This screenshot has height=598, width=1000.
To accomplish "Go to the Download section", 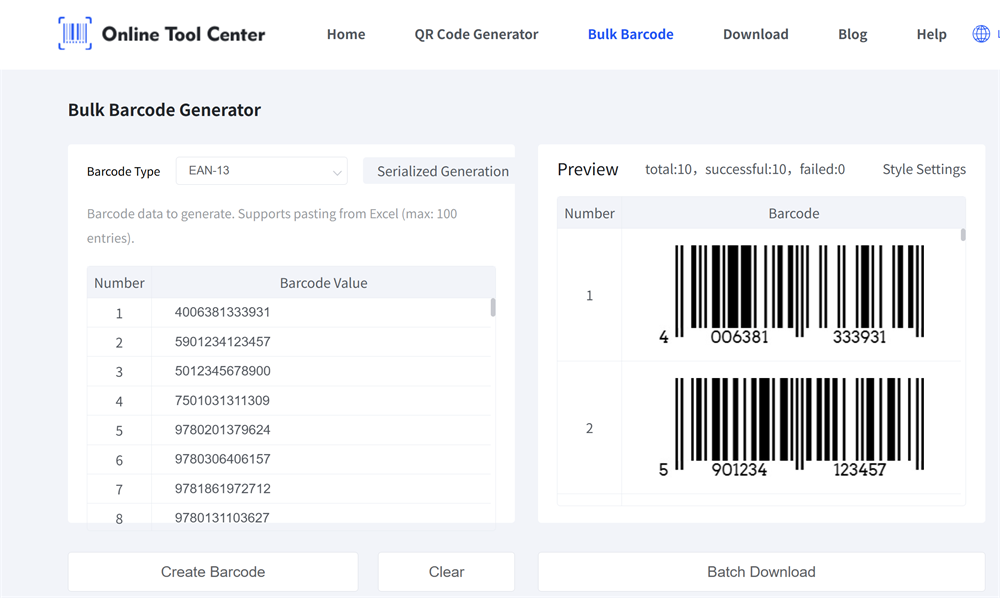I will pyautogui.click(x=755, y=33).
